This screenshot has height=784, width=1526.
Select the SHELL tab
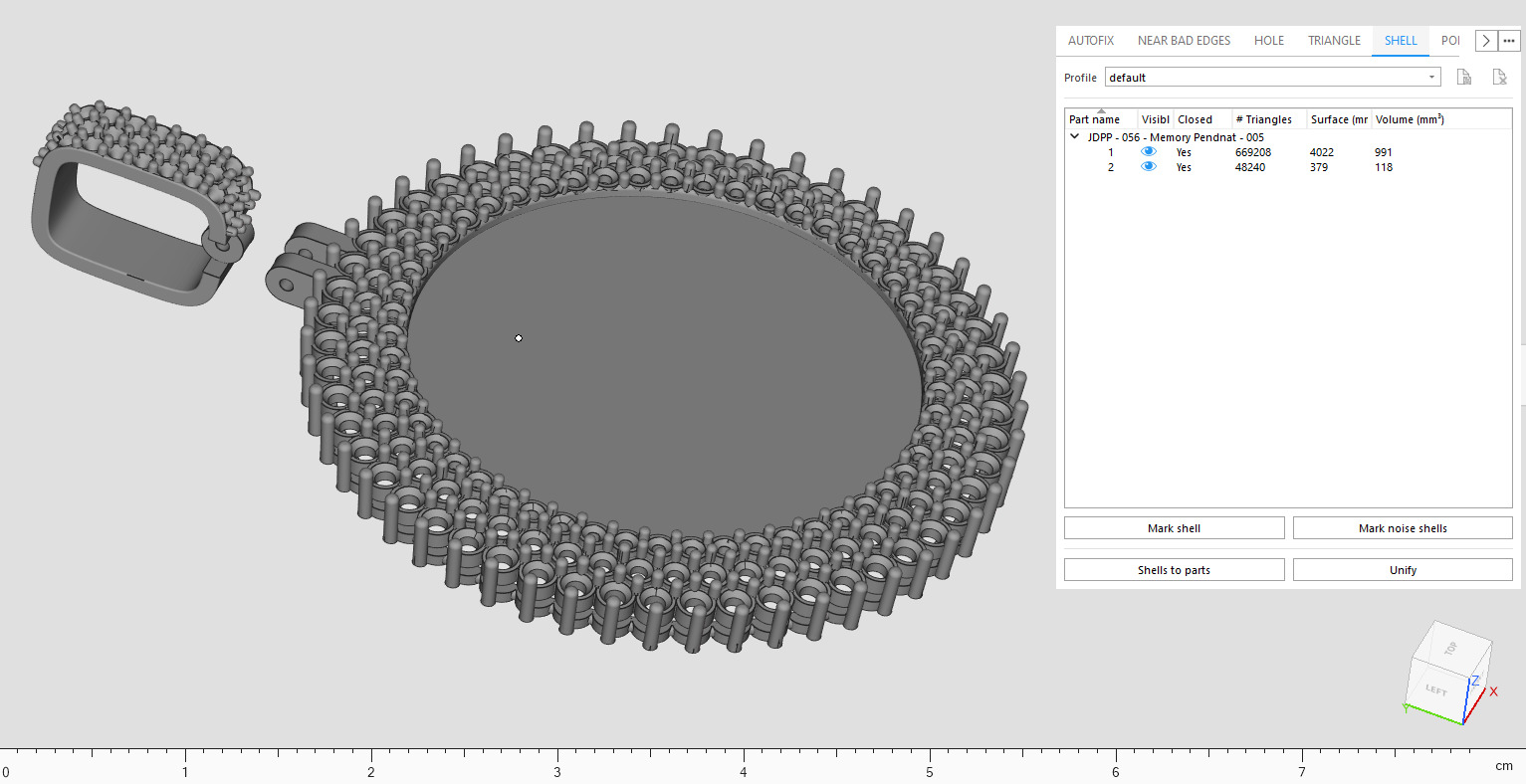1401,41
